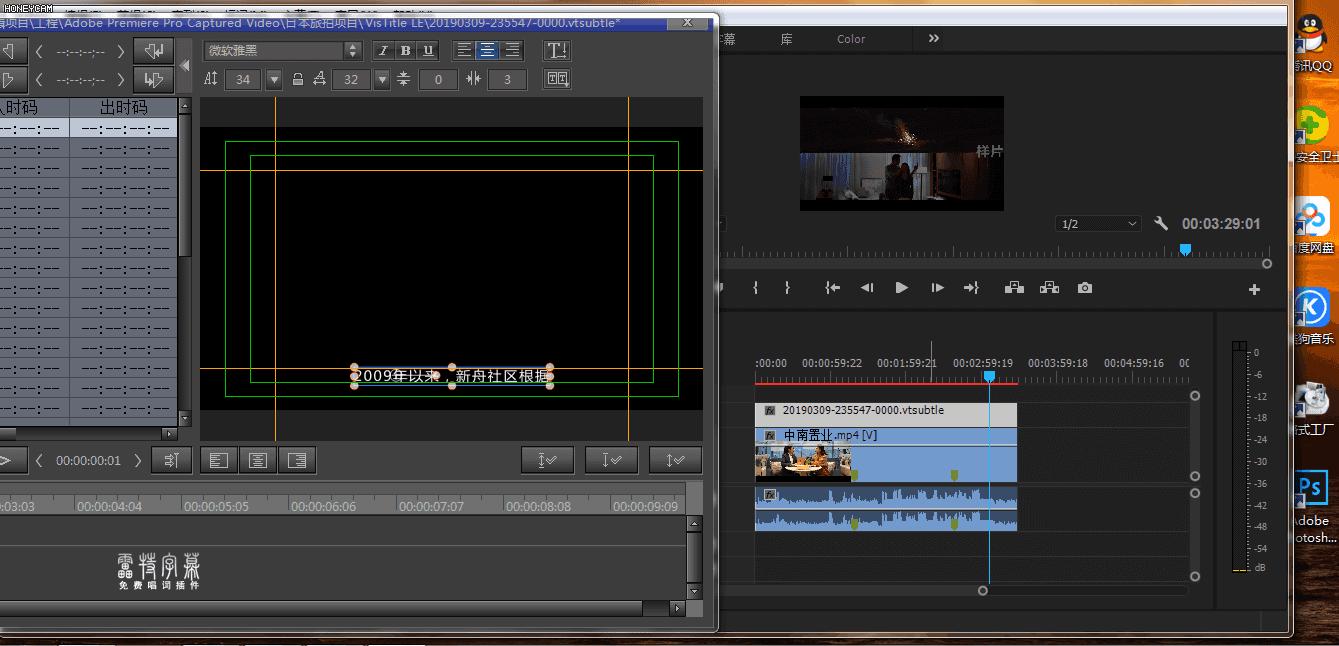Open the wrench settings in program monitor
Screen dimensions: 1339x646
click(x=1161, y=224)
